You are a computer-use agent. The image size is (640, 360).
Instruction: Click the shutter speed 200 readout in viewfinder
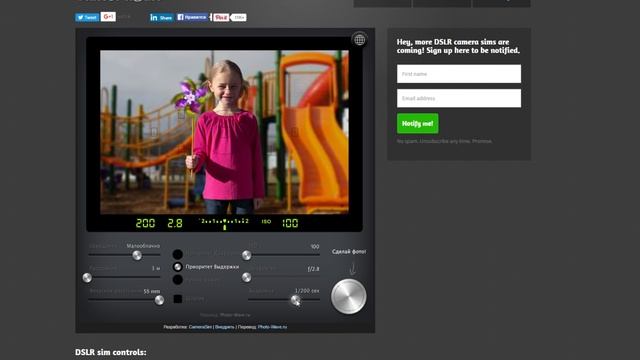click(145, 223)
